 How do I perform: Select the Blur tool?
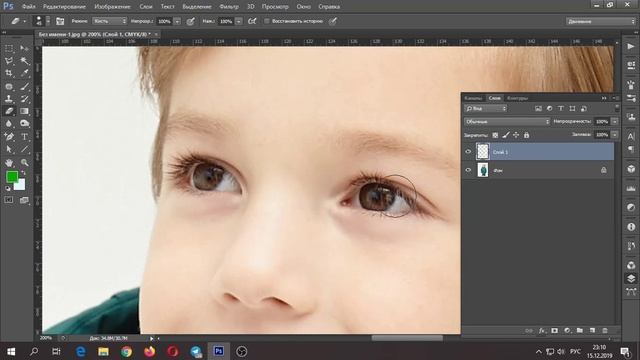[x=9, y=124]
